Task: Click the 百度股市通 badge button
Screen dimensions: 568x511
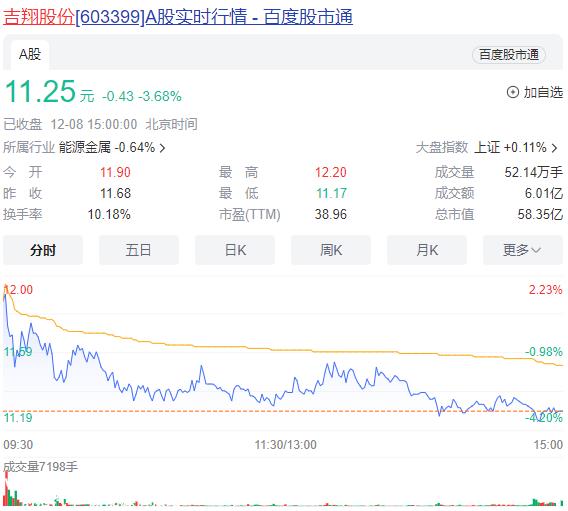Action: click(x=509, y=55)
